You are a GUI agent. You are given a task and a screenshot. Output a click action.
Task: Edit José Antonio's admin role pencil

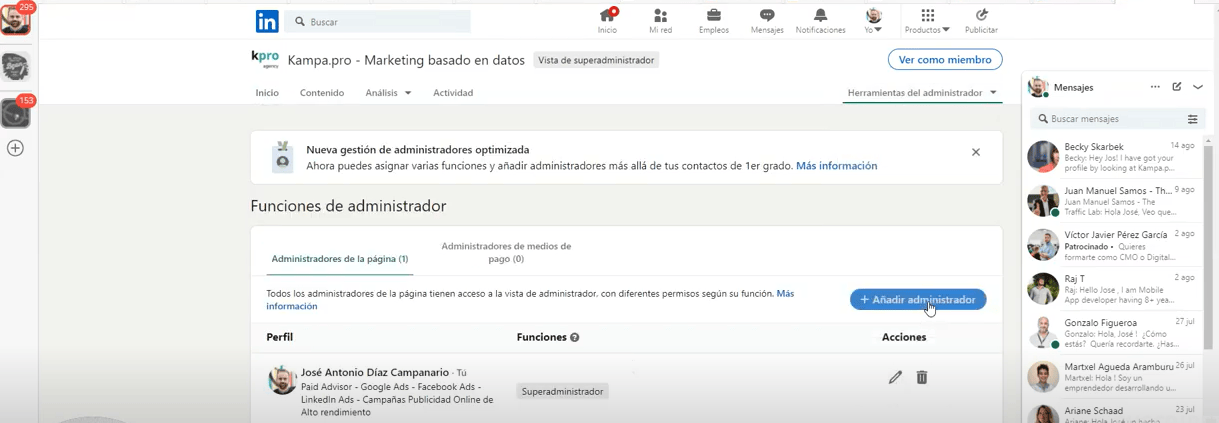coord(895,377)
